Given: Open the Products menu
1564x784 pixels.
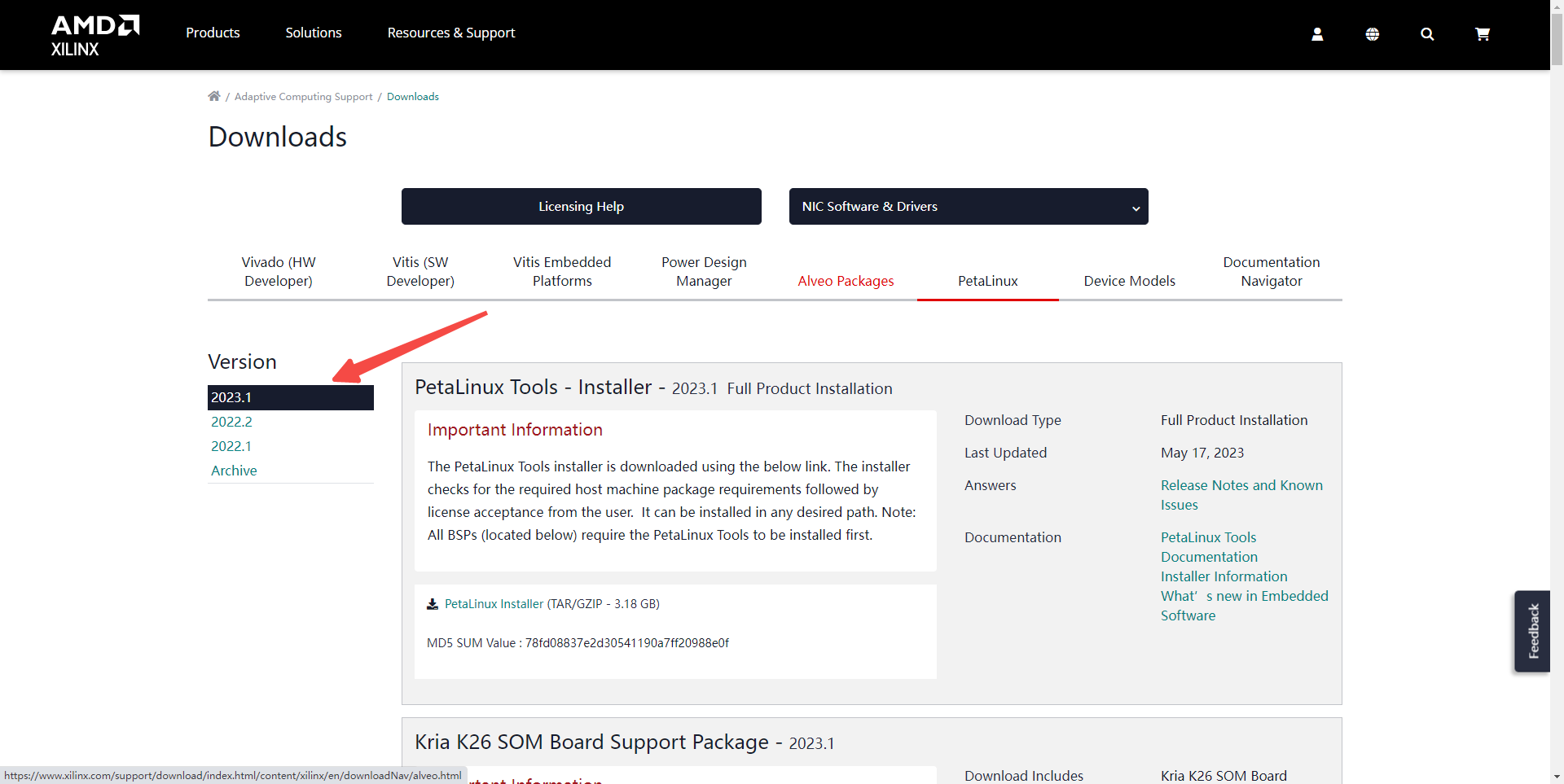Looking at the screenshot, I should (x=213, y=33).
